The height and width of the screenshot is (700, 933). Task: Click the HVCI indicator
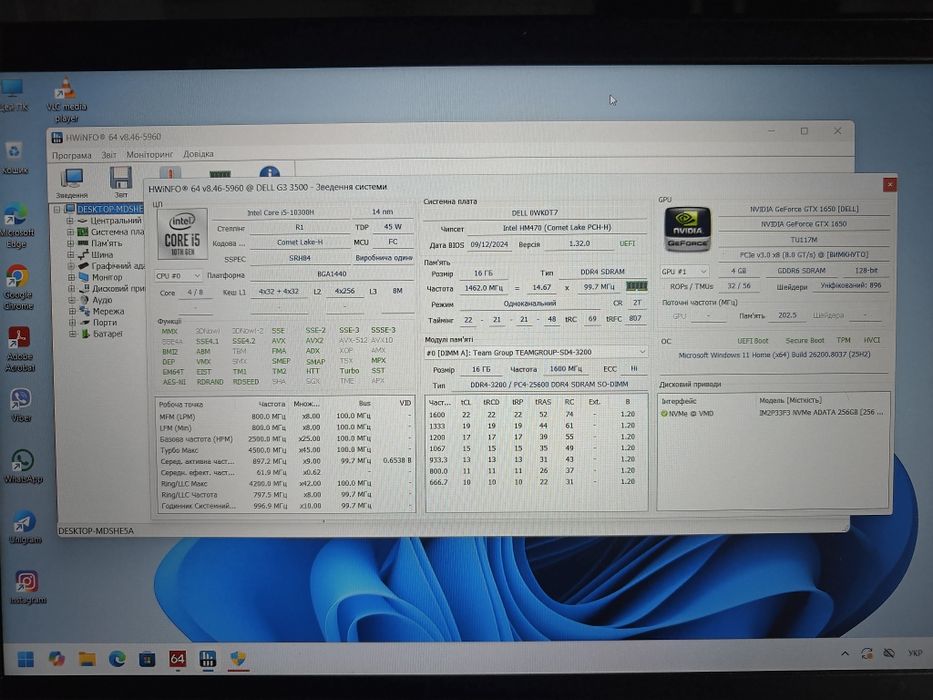(x=871, y=340)
